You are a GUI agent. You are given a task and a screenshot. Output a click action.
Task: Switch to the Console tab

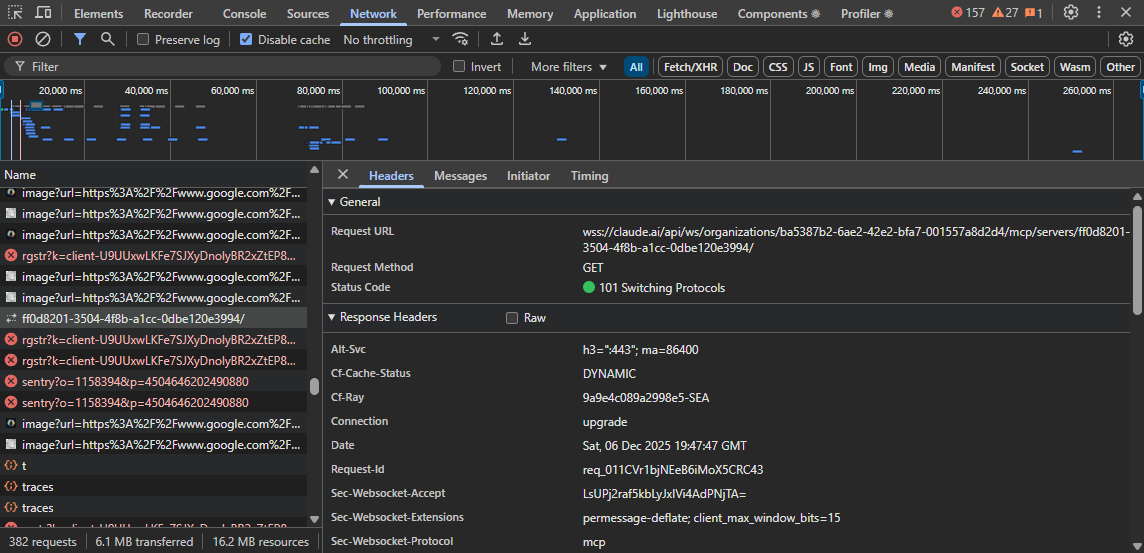(244, 14)
